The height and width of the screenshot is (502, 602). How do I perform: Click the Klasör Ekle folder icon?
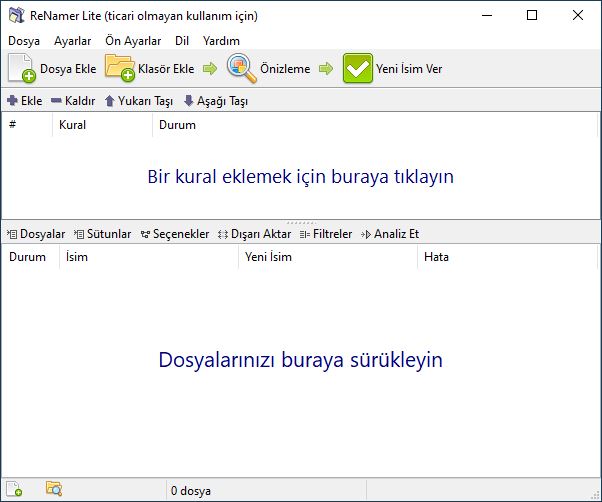[x=120, y=68]
